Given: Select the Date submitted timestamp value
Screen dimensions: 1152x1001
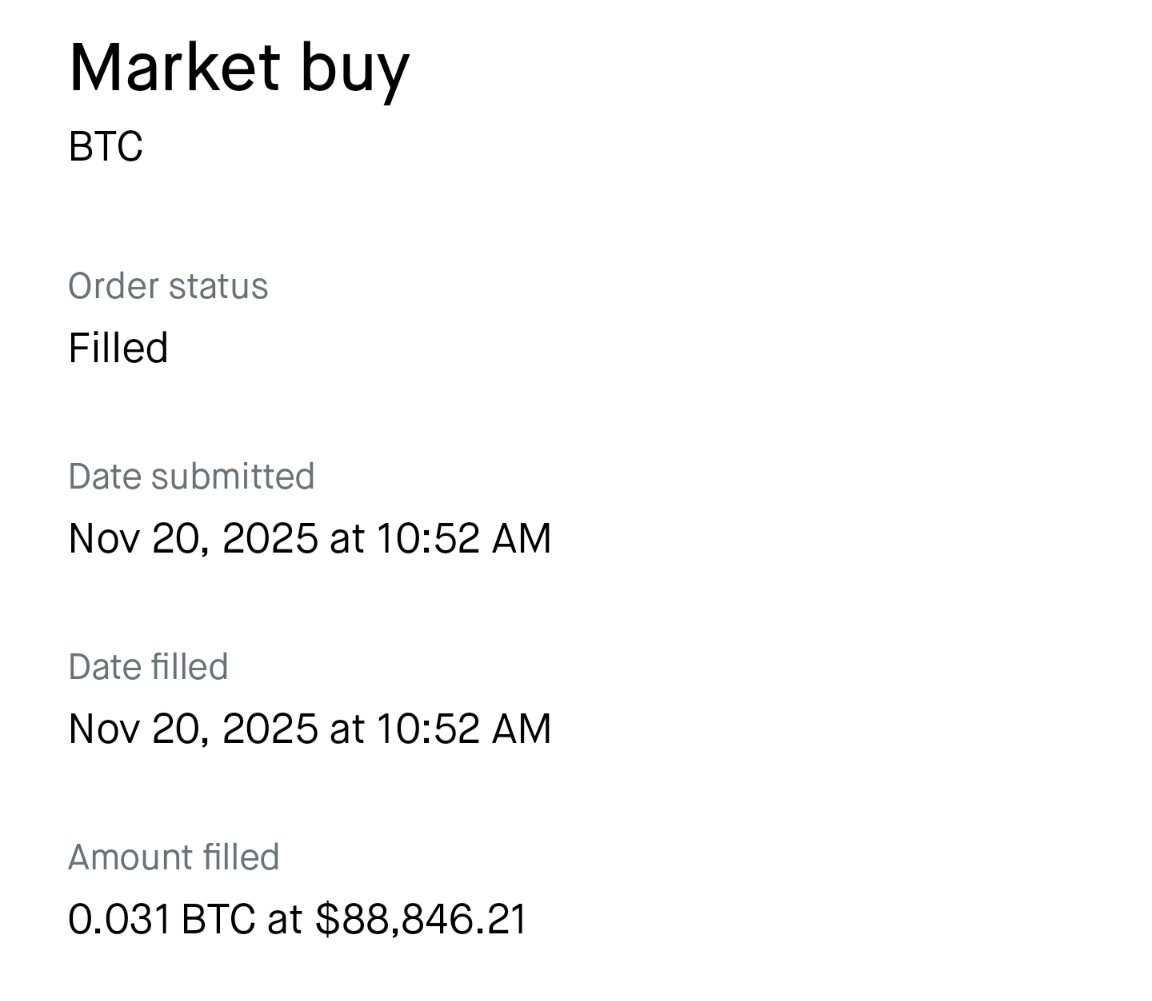Looking at the screenshot, I should click(309, 538).
